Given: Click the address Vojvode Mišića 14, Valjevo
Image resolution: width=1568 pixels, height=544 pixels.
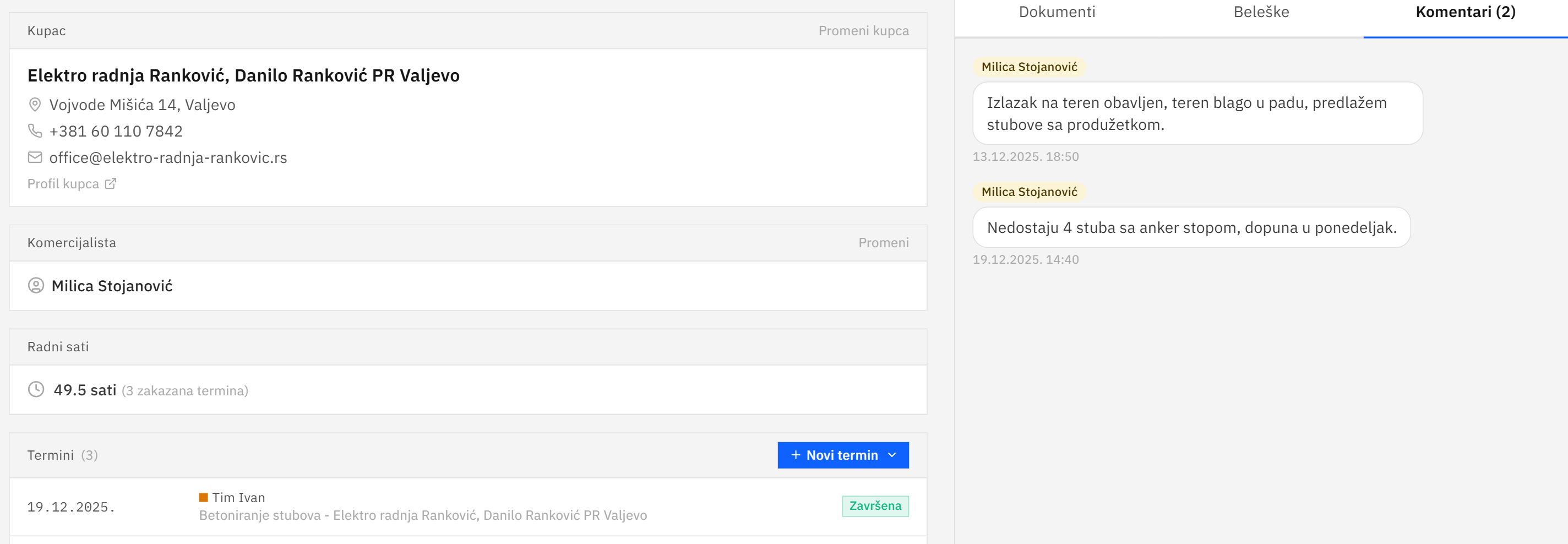Looking at the screenshot, I should [x=142, y=105].
